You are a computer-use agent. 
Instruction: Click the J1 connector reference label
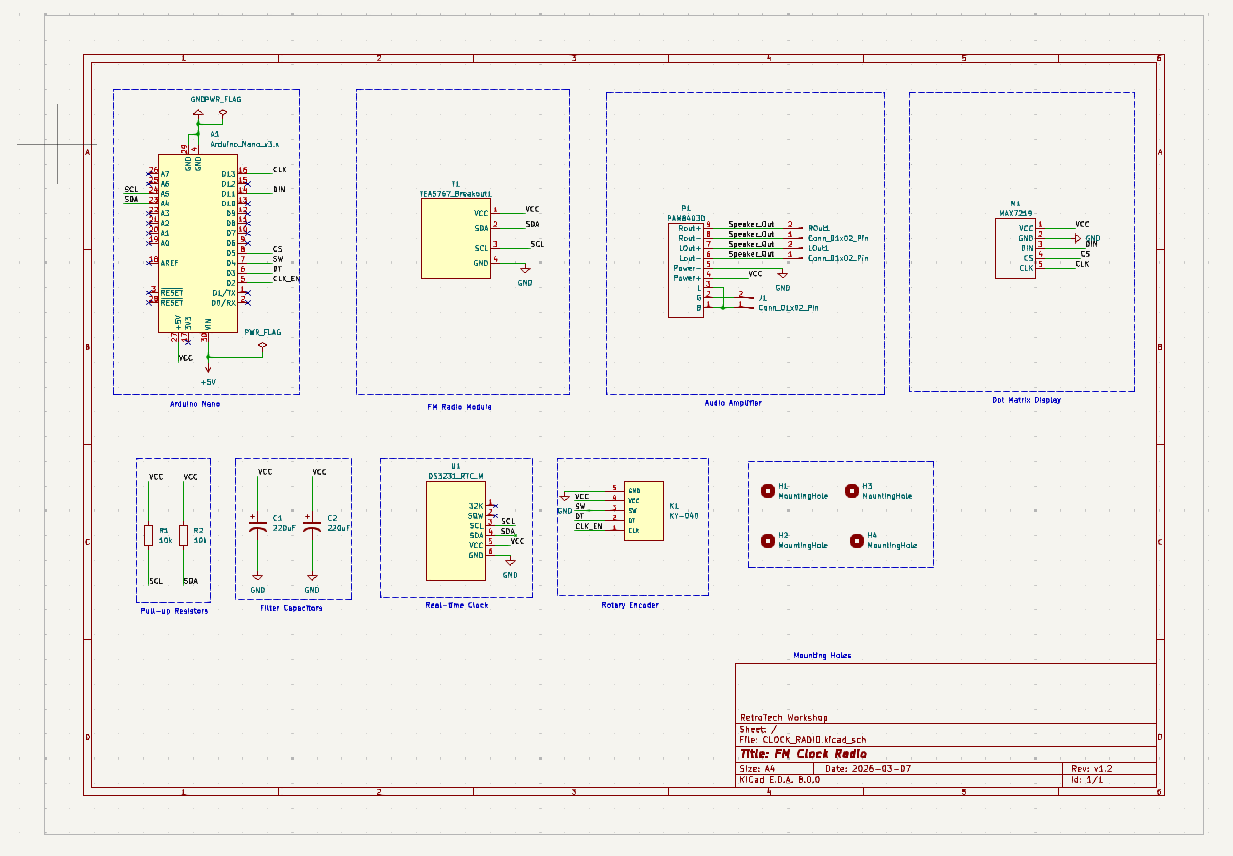(762, 298)
